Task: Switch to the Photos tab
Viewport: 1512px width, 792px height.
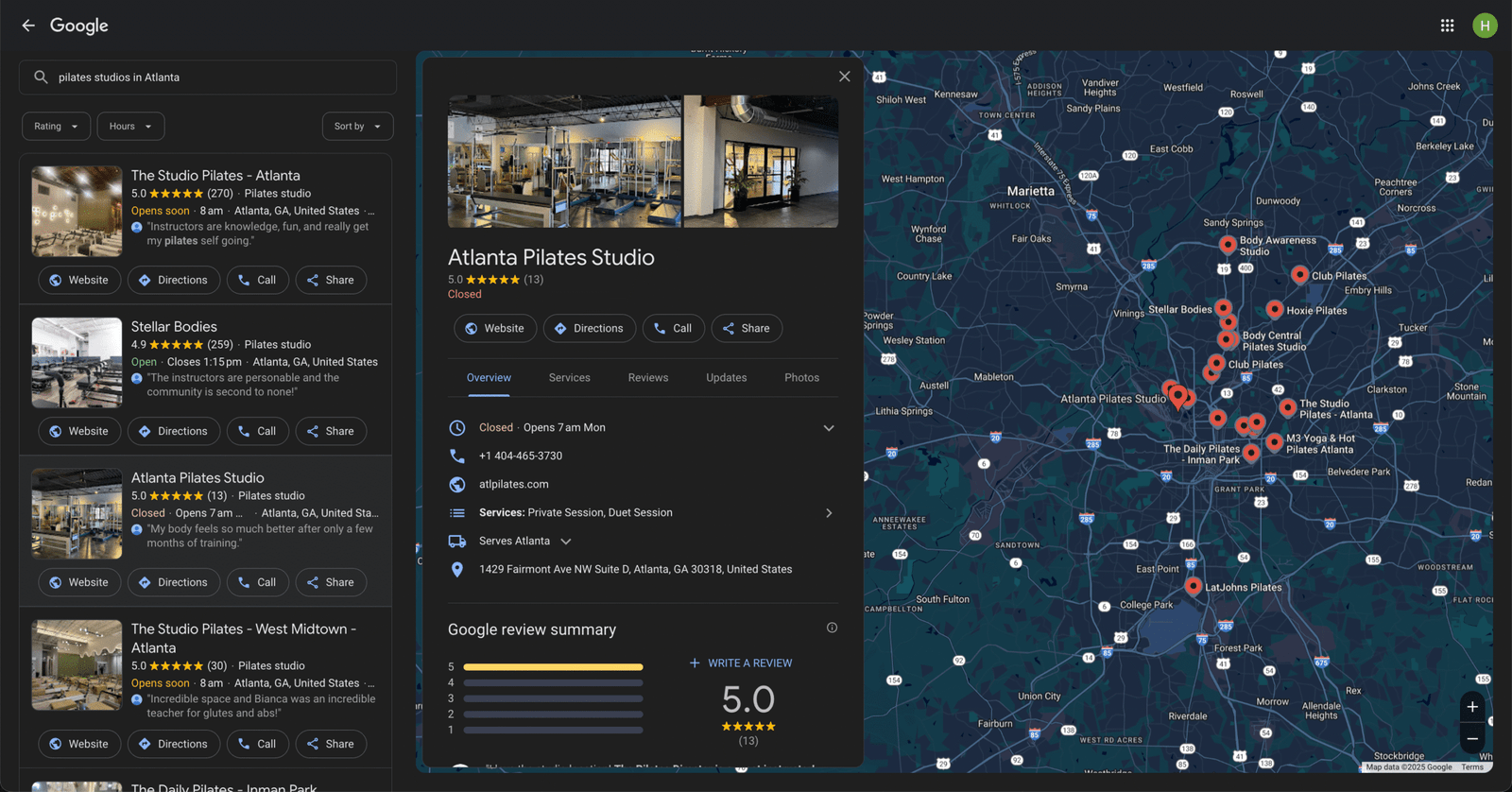Action: click(802, 378)
